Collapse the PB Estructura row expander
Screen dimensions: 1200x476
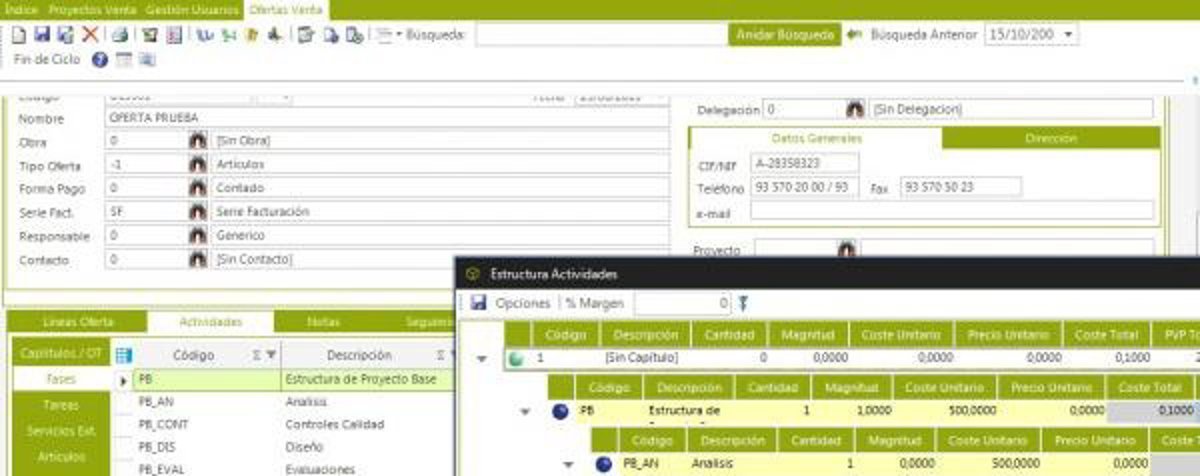(525, 411)
